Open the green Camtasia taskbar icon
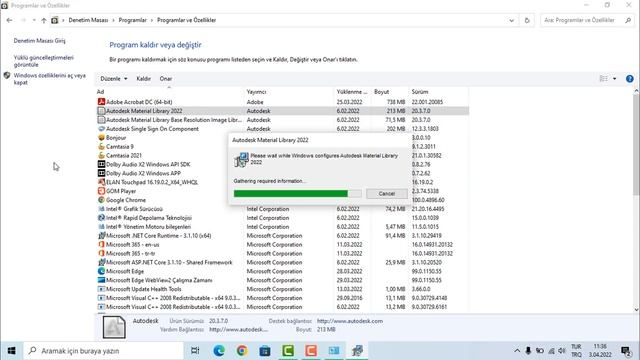 pos(288,351)
